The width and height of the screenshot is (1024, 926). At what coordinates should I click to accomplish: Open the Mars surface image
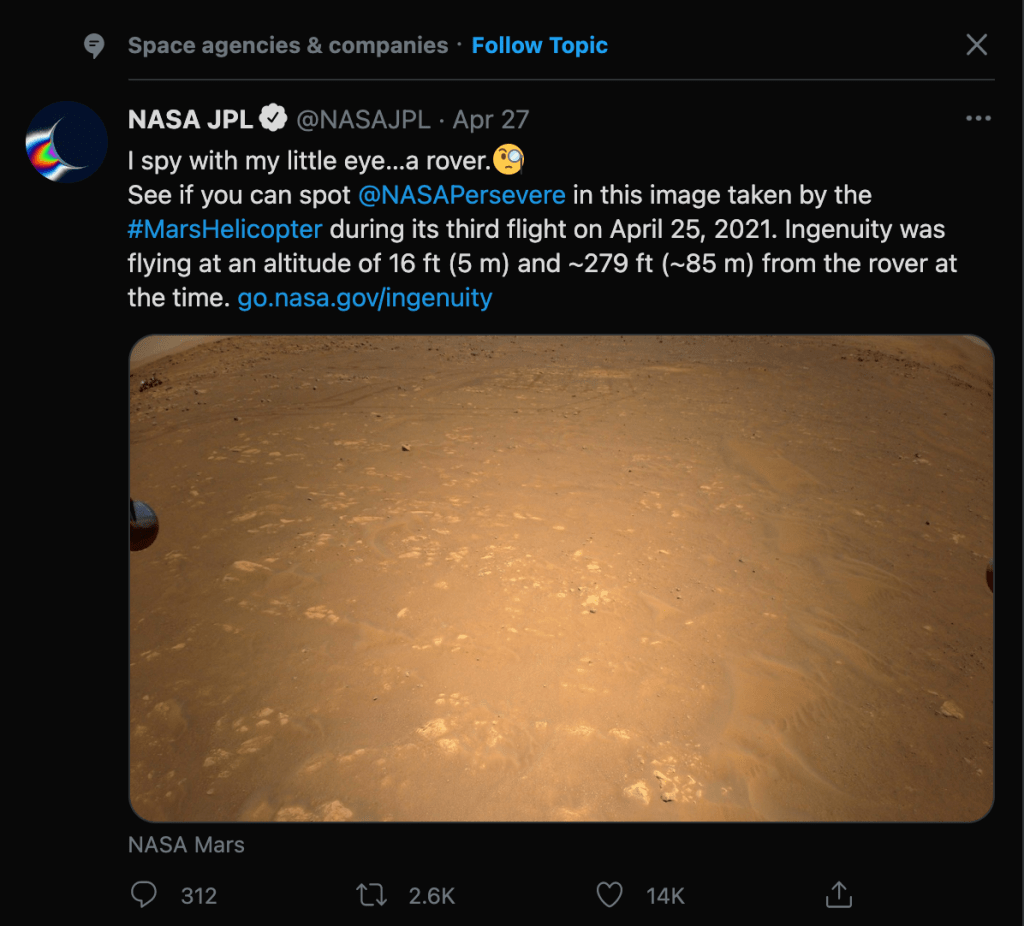[x=561, y=578]
